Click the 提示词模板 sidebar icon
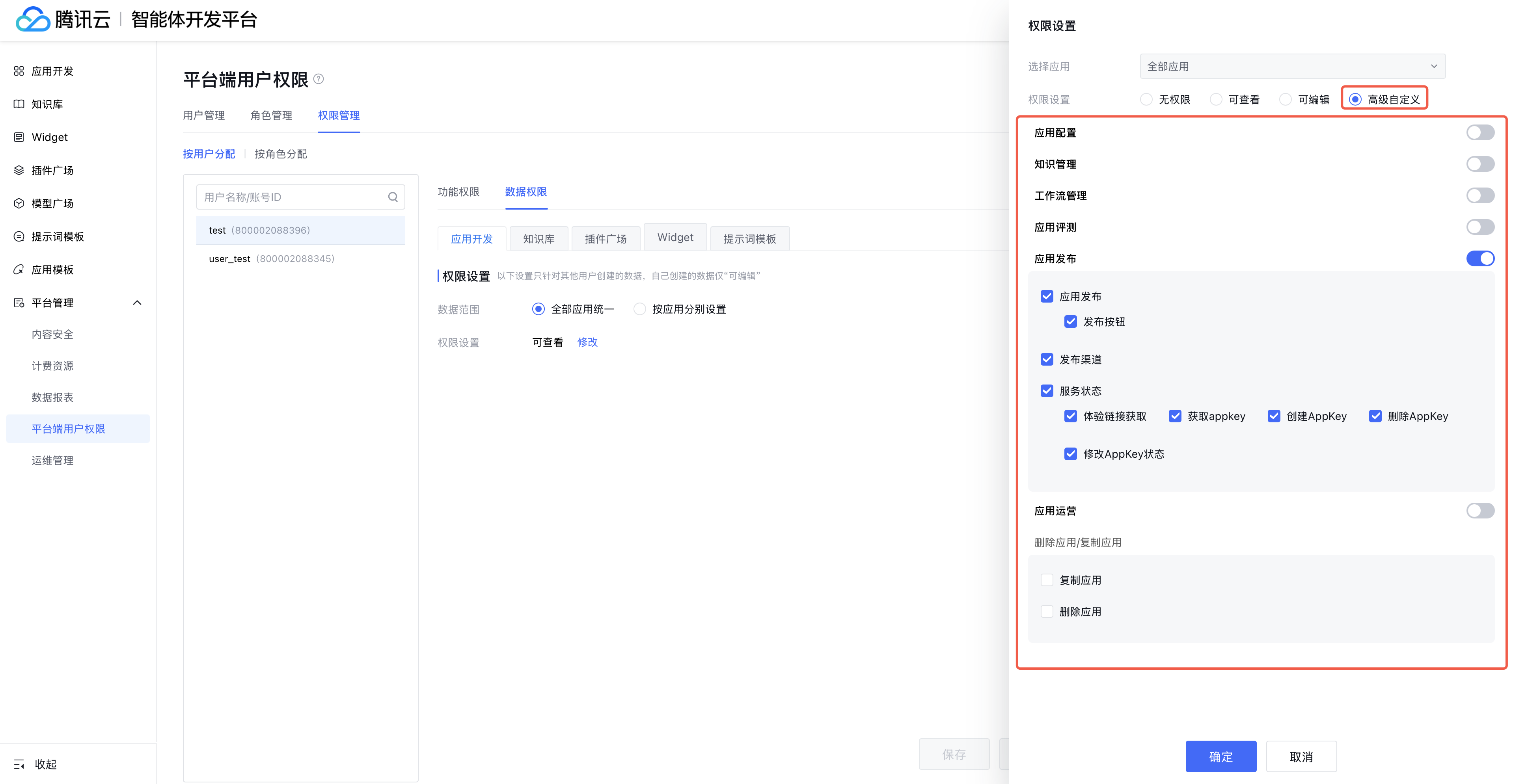This screenshot has height=784, width=1513. pos(19,236)
